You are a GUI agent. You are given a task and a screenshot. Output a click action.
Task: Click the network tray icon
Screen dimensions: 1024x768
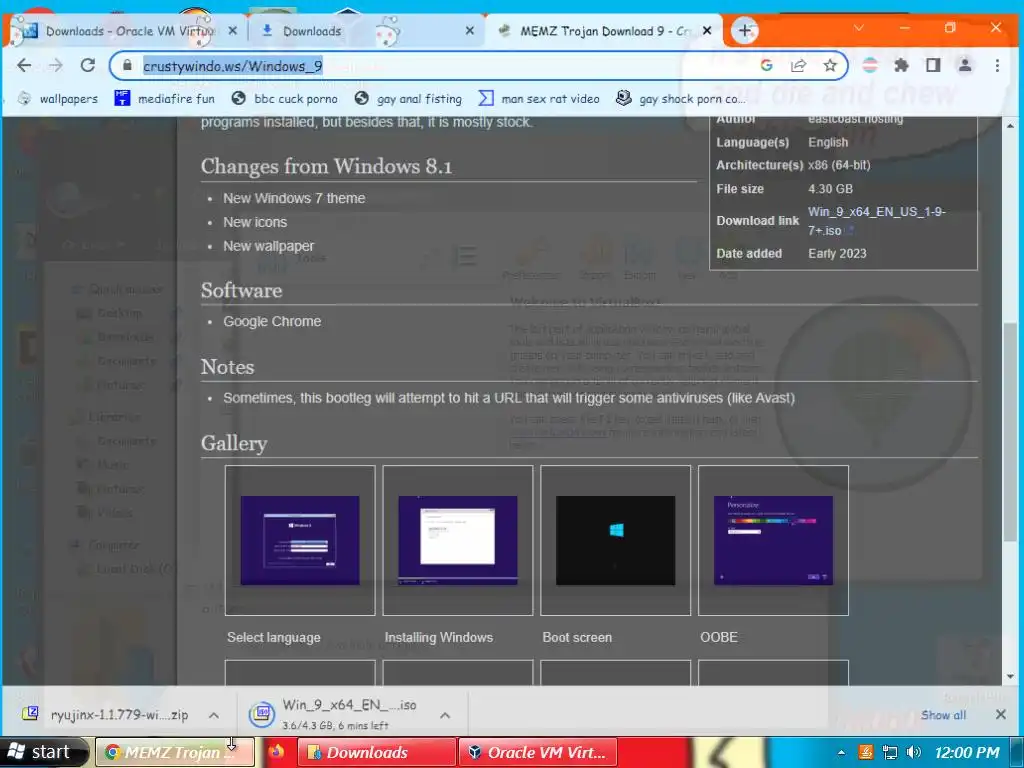tap(889, 752)
